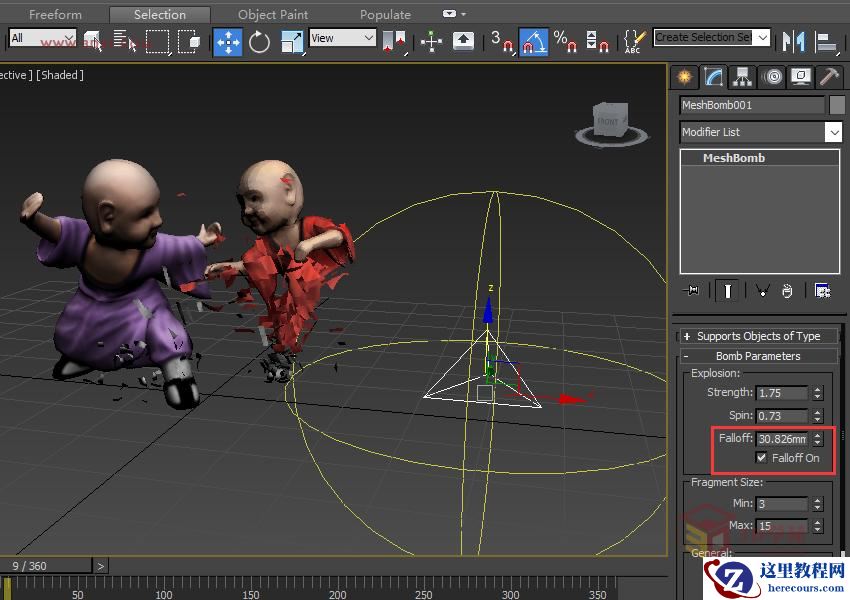Toggle Angle Snap in the toolbar
The height and width of the screenshot is (600, 850).
pos(534,41)
